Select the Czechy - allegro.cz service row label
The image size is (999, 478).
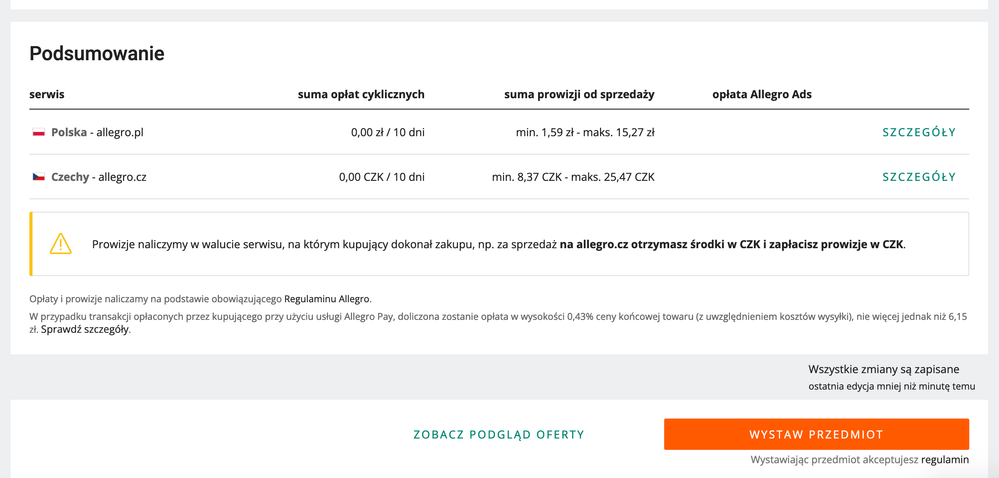point(99,177)
